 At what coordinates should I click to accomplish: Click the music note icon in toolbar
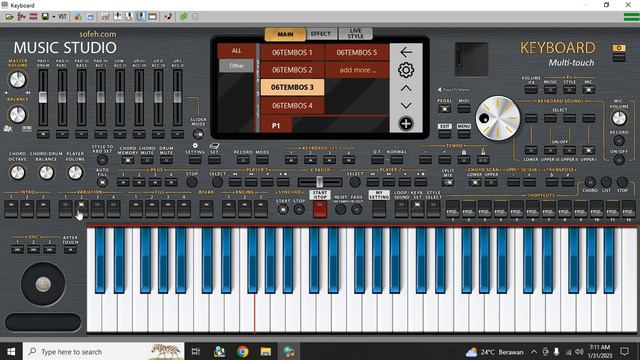[168, 17]
